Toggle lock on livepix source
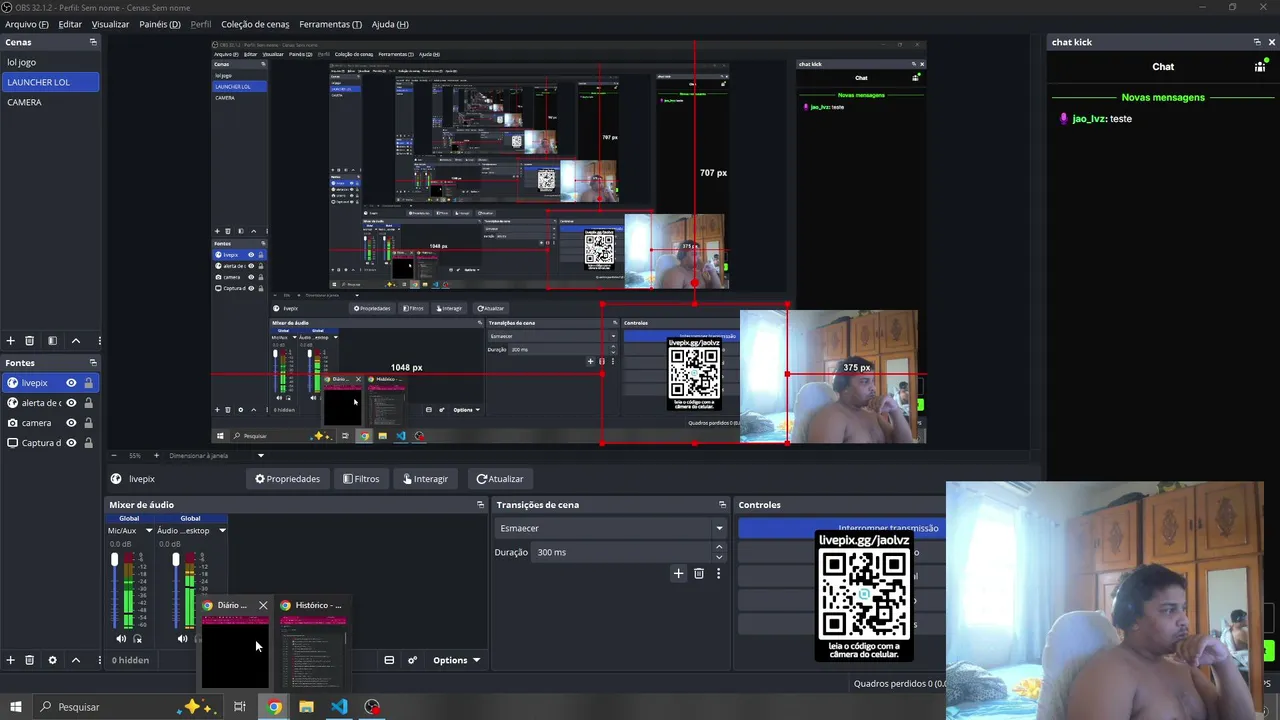 pos(88,383)
